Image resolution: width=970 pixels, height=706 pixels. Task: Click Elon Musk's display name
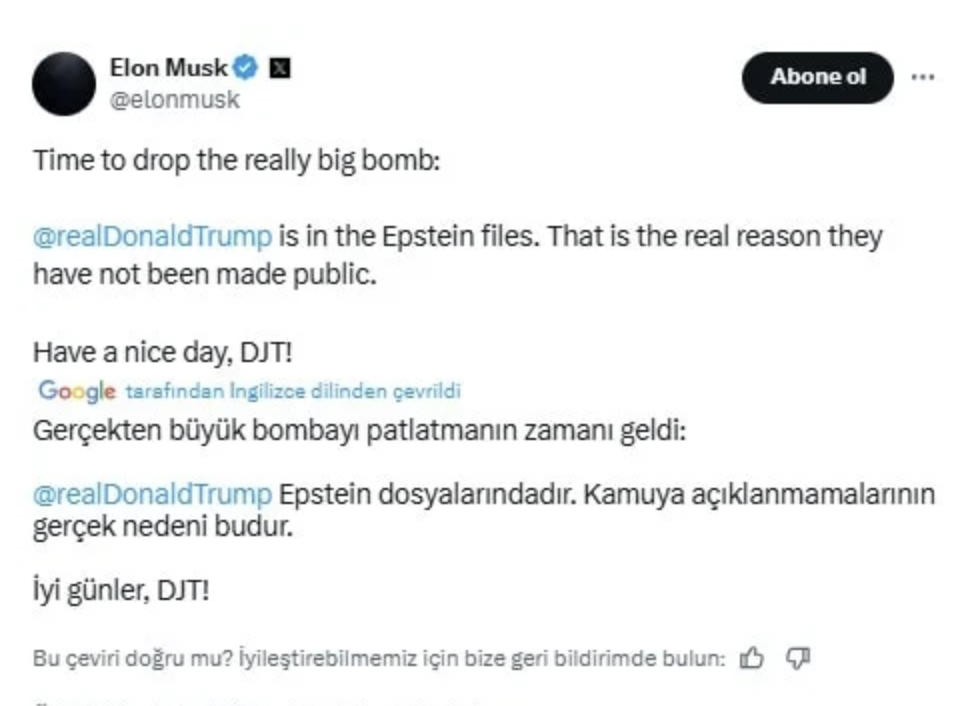click(169, 67)
